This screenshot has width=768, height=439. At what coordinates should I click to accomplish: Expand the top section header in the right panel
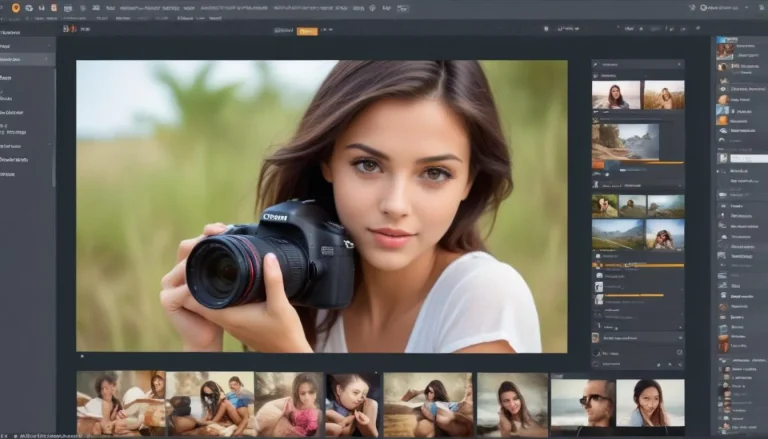(637, 64)
